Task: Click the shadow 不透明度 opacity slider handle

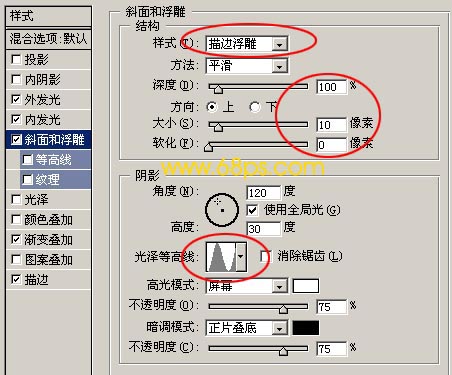Action: (283, 351)
